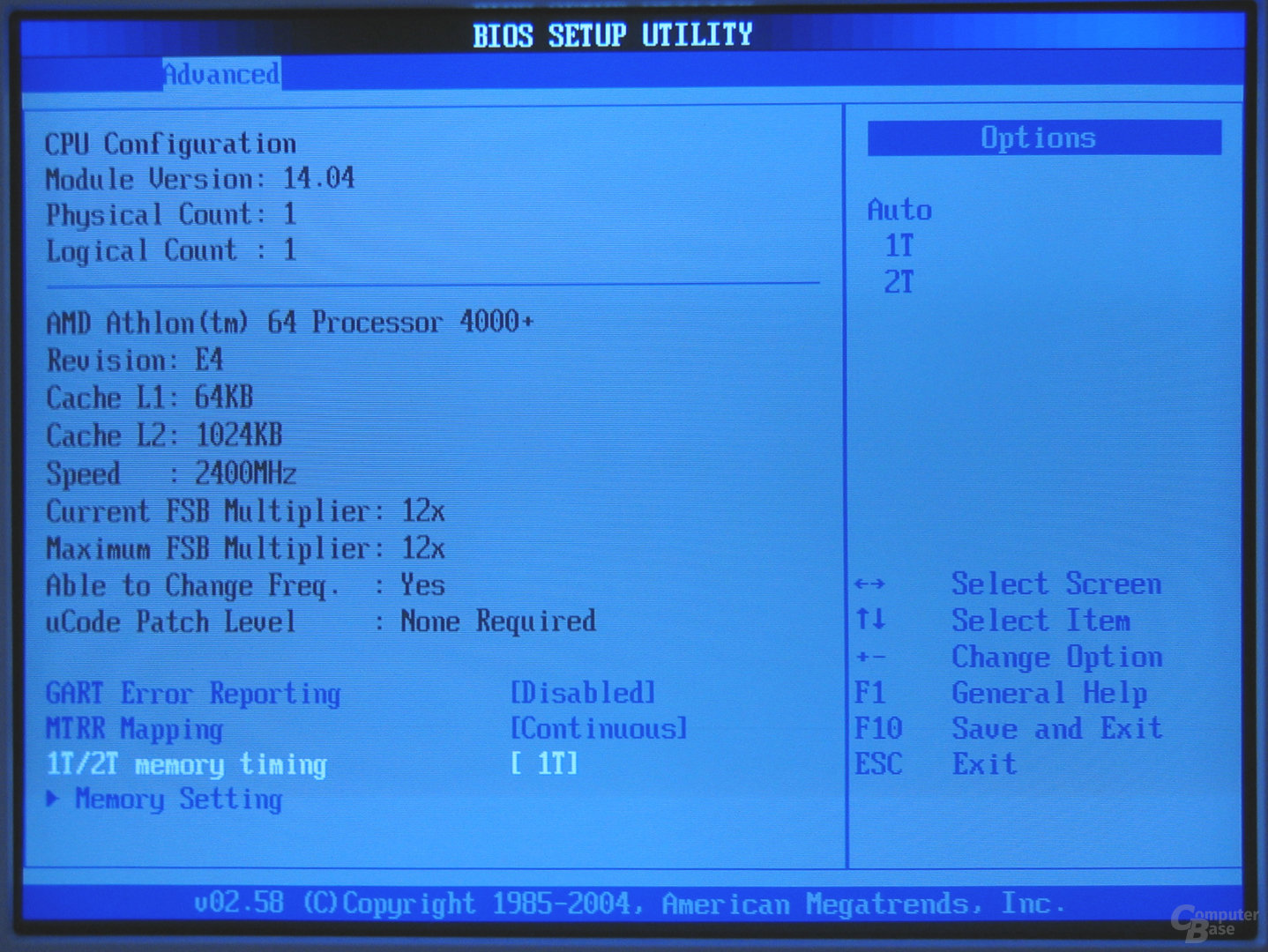Click the Memory Setting triangle arrow

click(53, 799)
